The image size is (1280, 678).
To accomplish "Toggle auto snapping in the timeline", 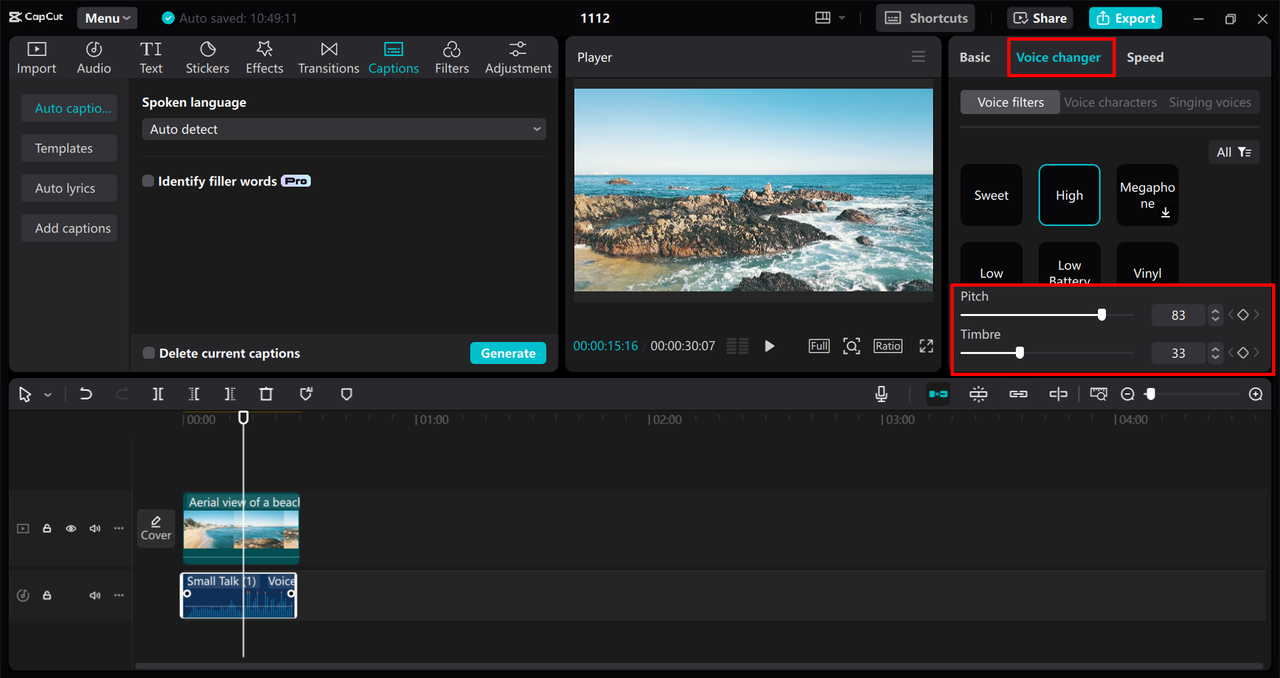I will [978, 394].
